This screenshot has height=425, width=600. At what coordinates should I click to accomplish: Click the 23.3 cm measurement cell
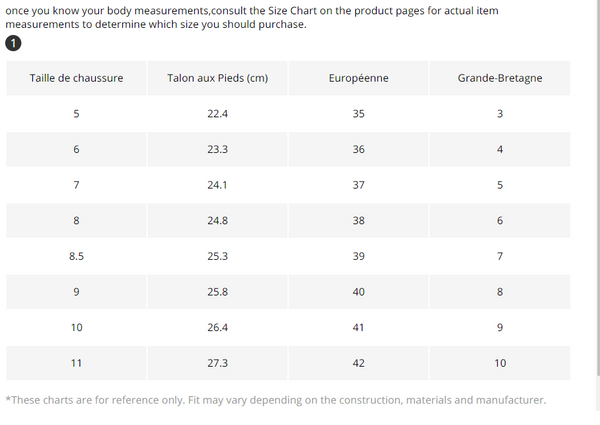click(x=218, y=149)
